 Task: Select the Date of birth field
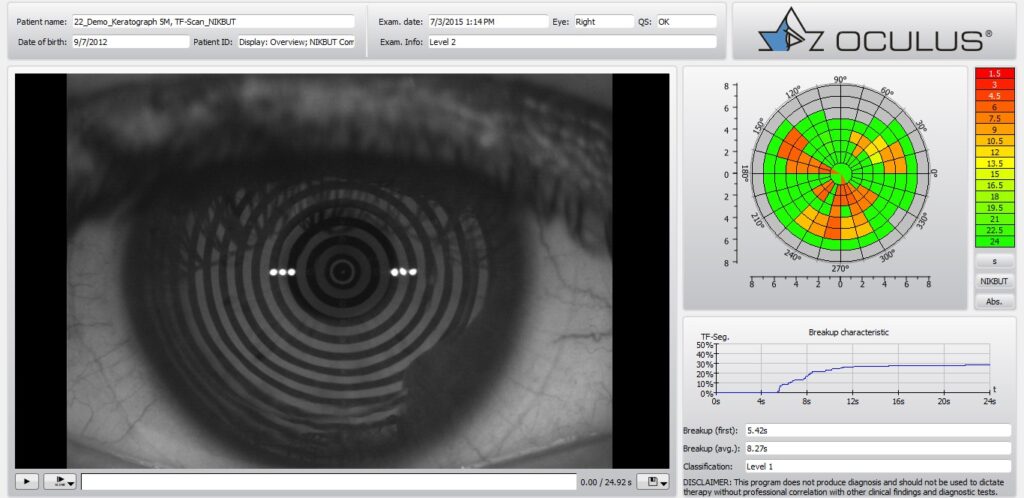click(x=130, y=42)
